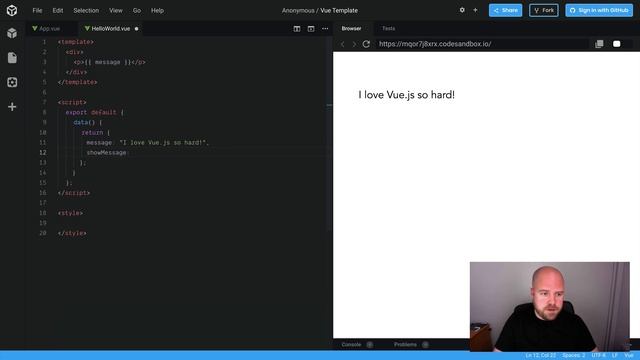The image size is (640, 360).
Task: Open the editor more options ellipsis
Action: click(325, 29)
